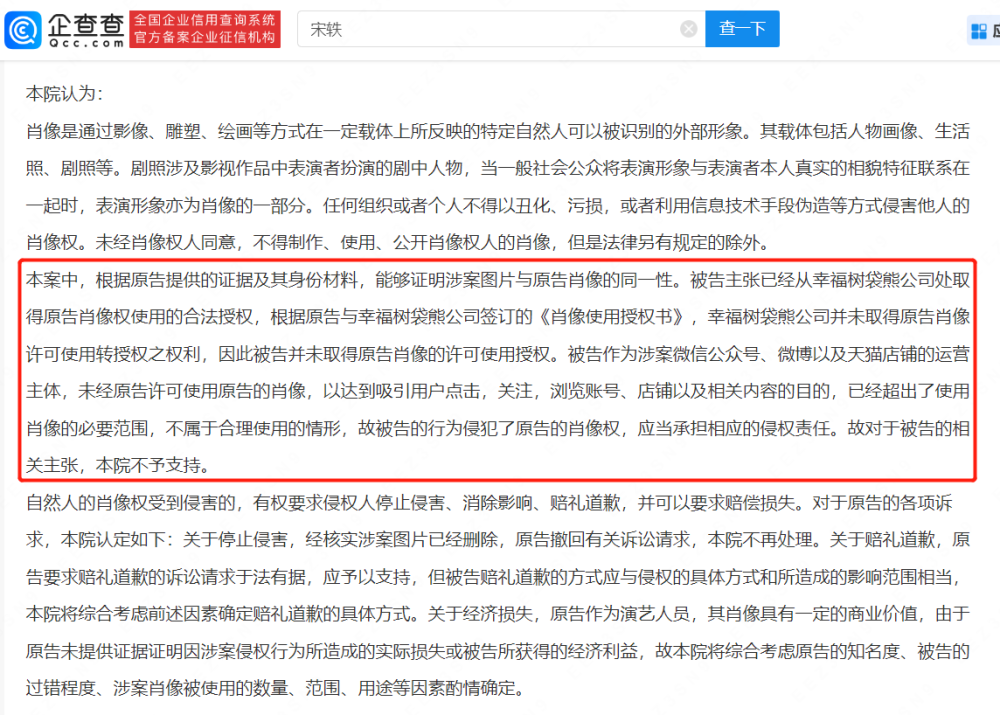Click the line 关主张，本院不予支持。
The image size is (1000, 715).
(118, 465)
